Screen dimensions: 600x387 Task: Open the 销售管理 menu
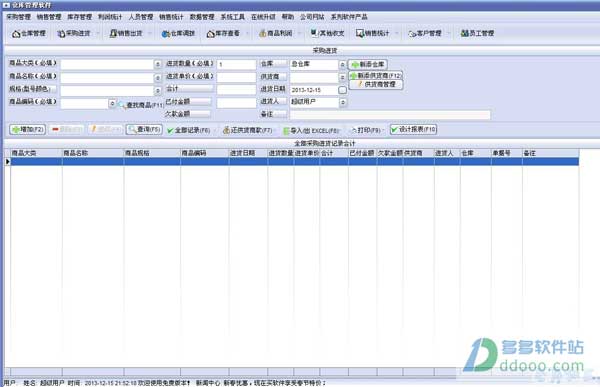click(49, 17)
